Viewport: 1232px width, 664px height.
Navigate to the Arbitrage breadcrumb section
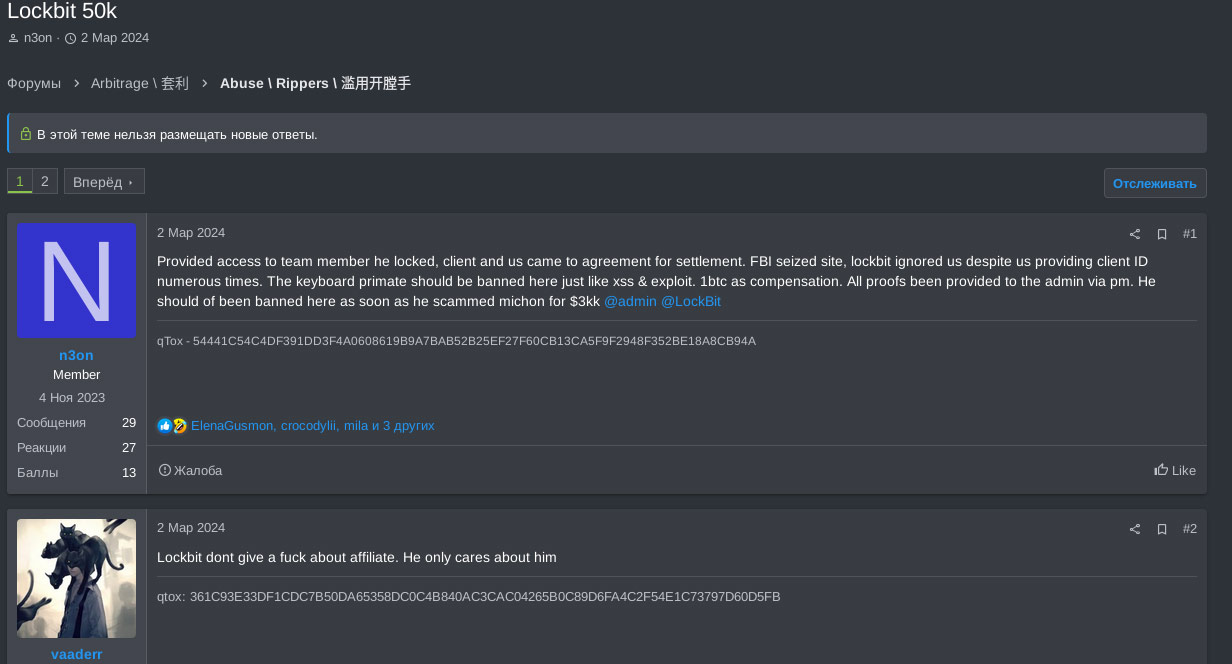(x=139, y=83)
